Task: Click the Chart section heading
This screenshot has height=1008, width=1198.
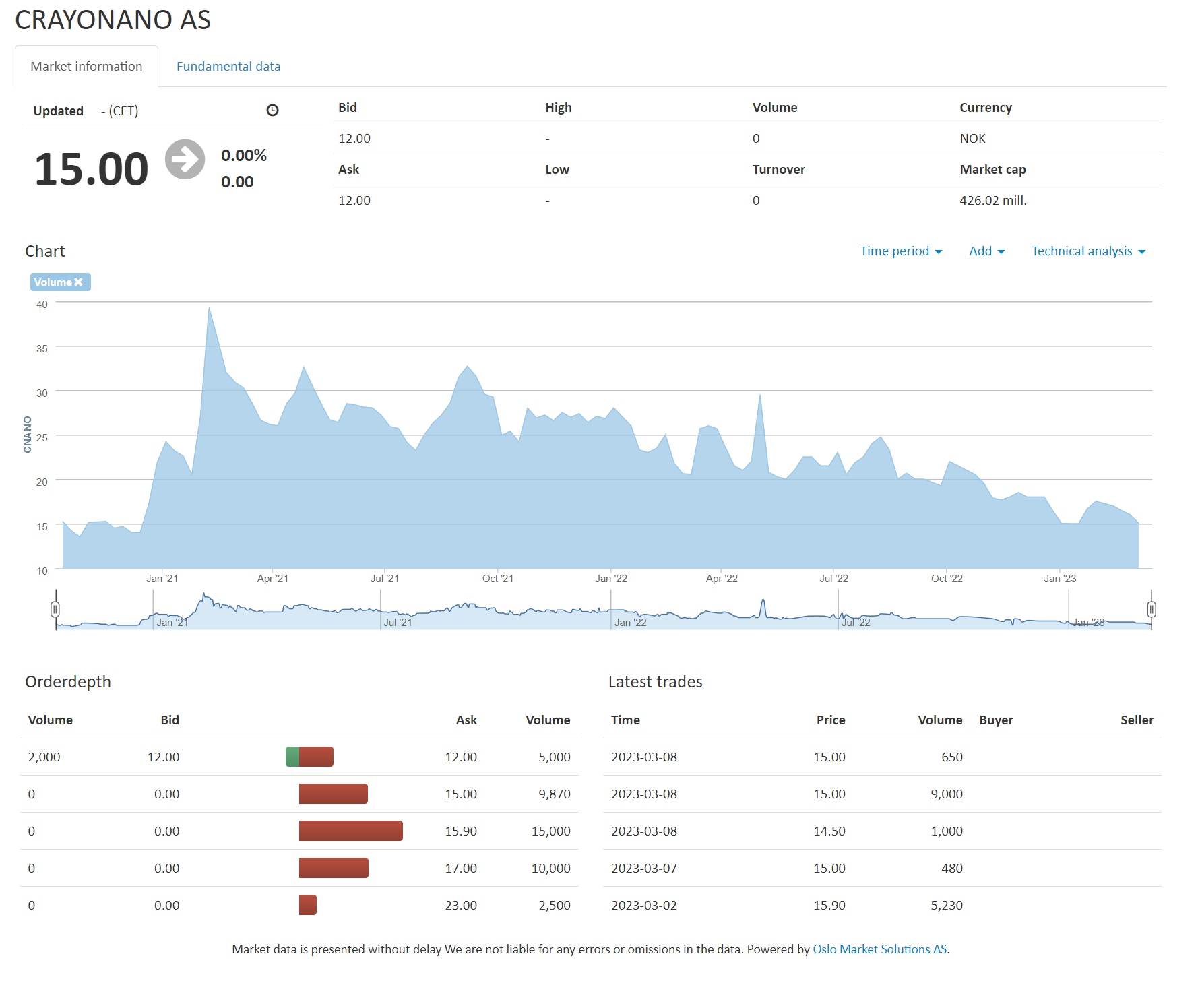Action: (45, 251)
